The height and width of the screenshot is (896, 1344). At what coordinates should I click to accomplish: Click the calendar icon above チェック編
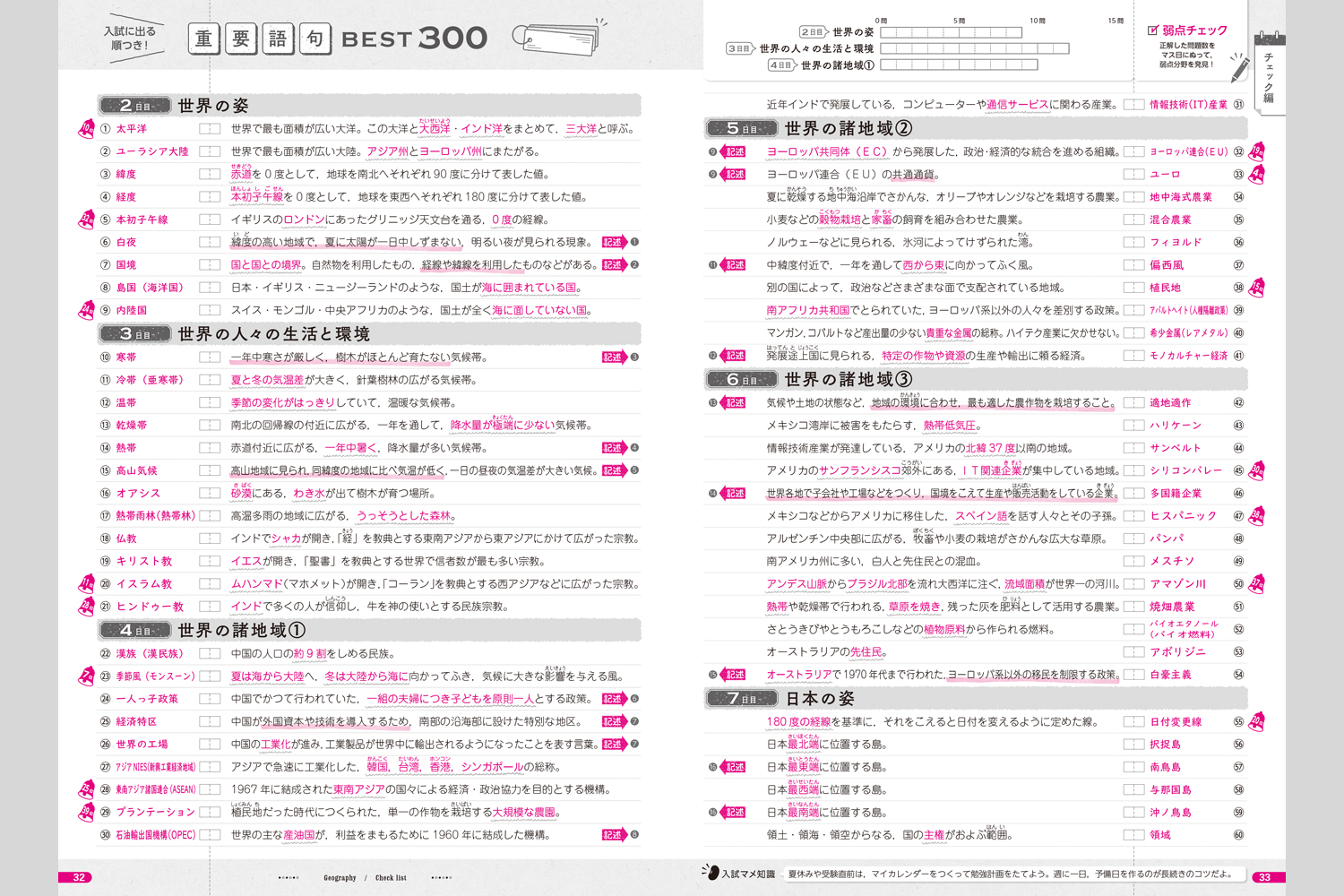(x=1269, y=38)
